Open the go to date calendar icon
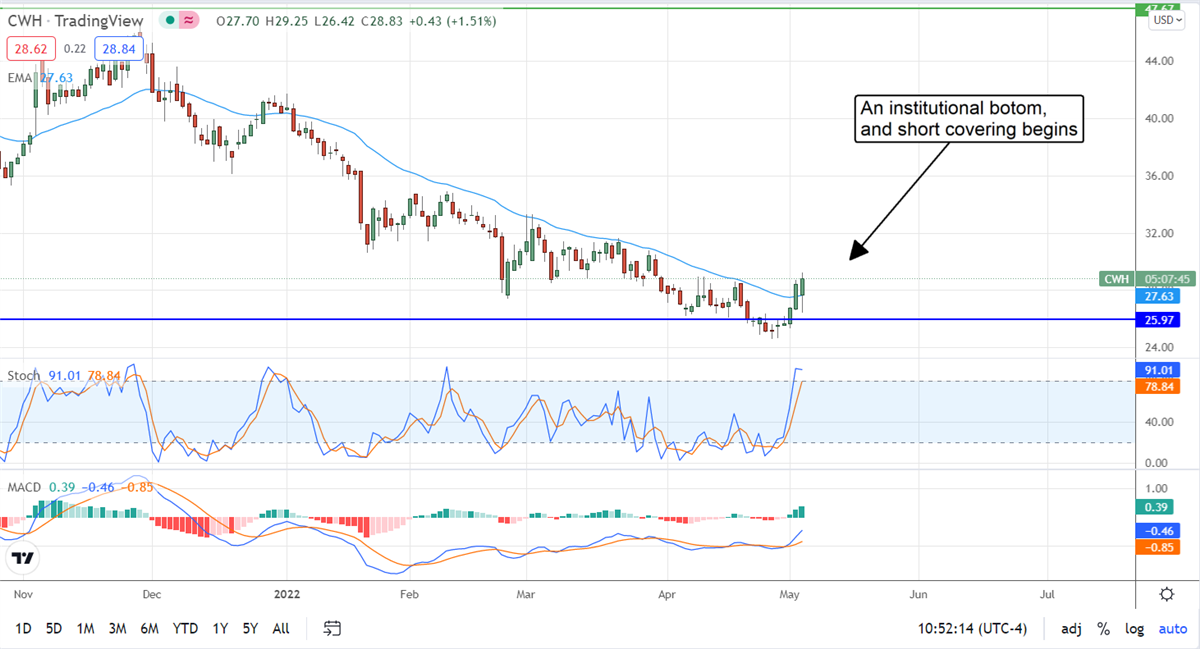This screenshot has height=649, width=1200. (333, 628)
